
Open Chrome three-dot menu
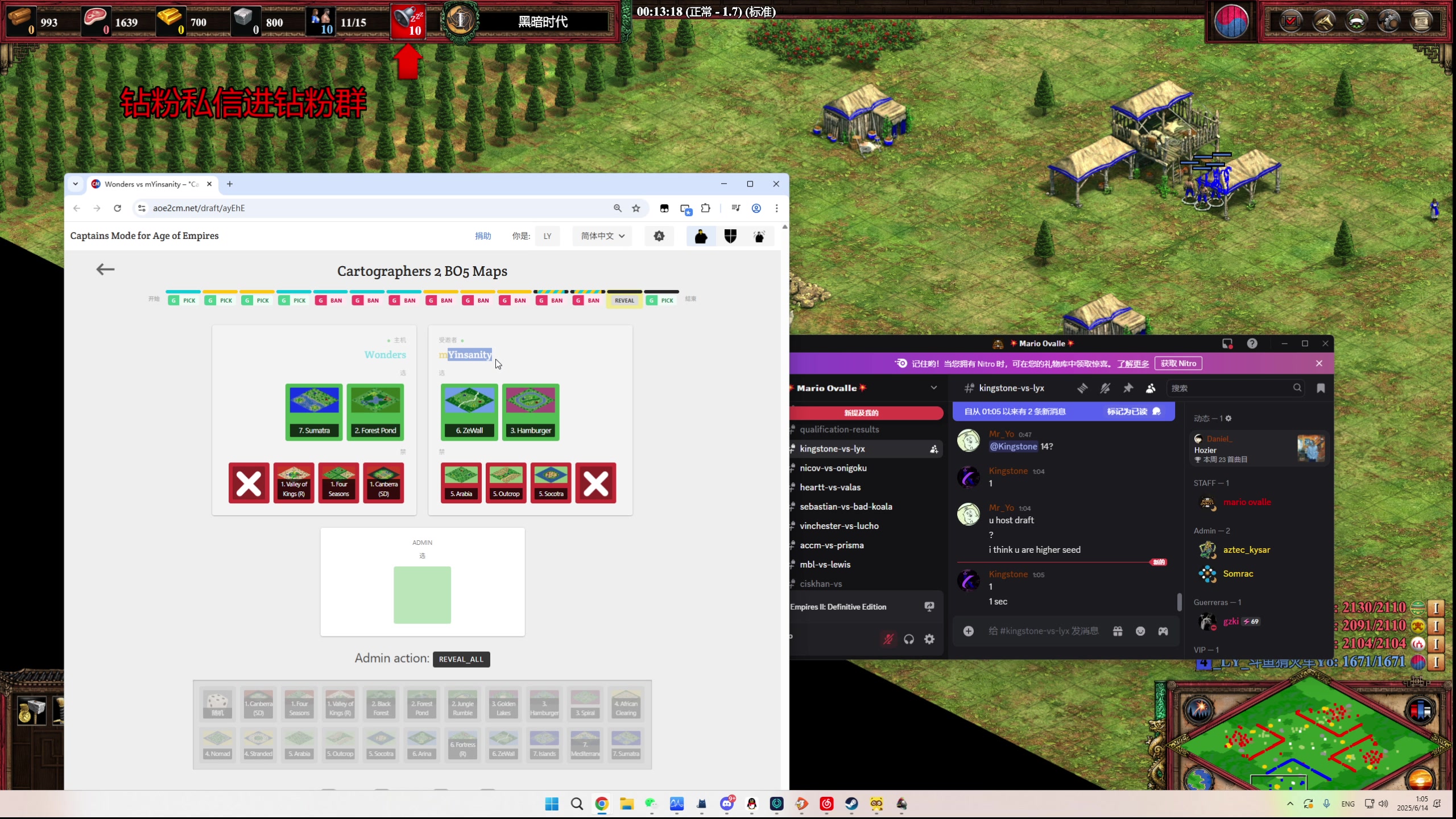(776, 208)
